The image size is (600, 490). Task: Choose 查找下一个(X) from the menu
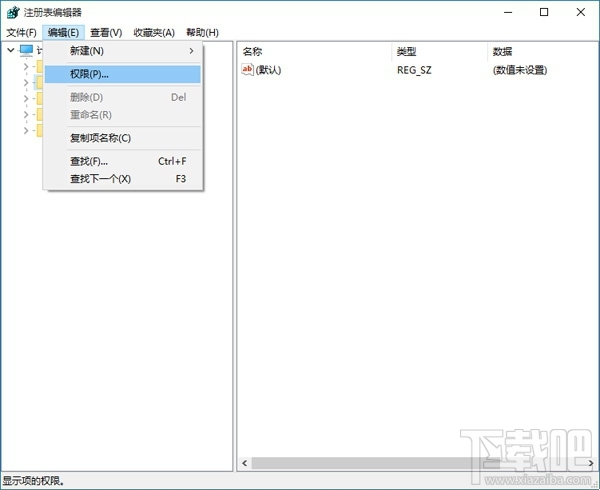coord(122,179)
